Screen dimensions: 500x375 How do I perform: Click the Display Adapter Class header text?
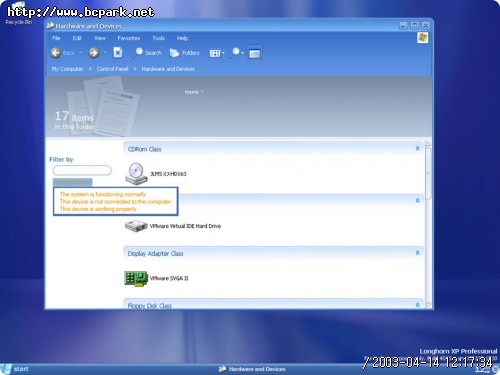(156, 254)
